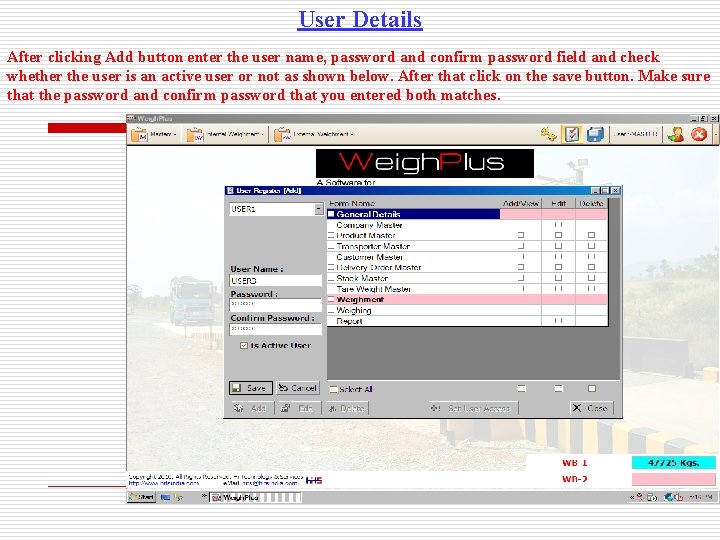Toggle Delivery Order Master Edit checkbox
This screenshot has width=720, height=540.
pos(558,267)
